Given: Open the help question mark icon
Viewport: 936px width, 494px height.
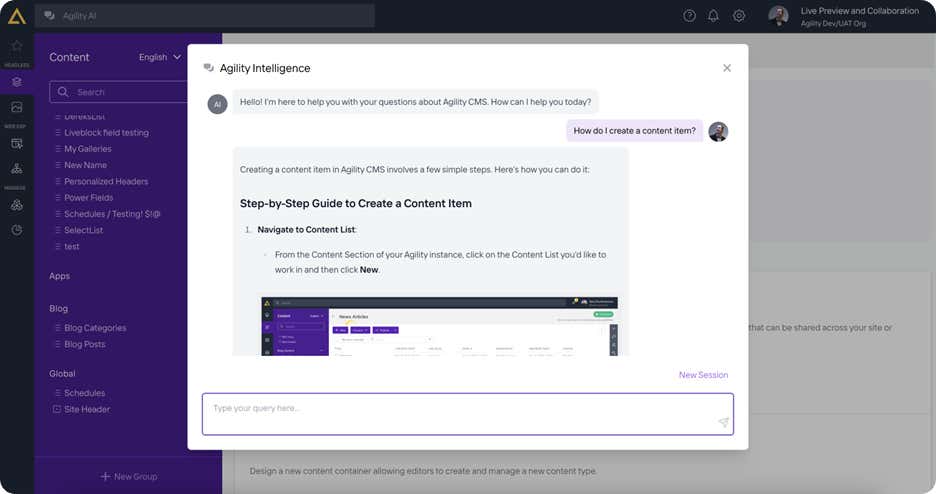Looking at the screenshot, I should (689, 16).
